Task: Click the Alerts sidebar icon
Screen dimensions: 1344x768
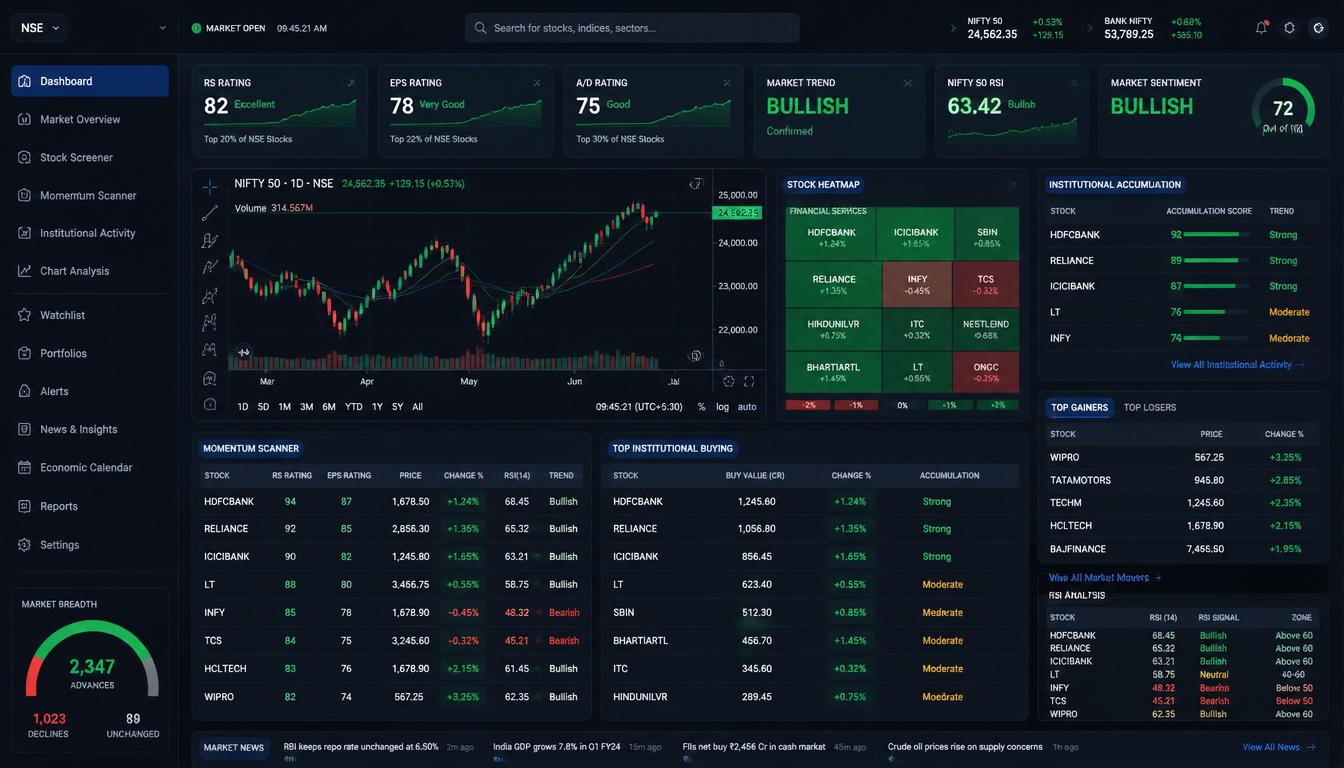Action: click(25, 391)
